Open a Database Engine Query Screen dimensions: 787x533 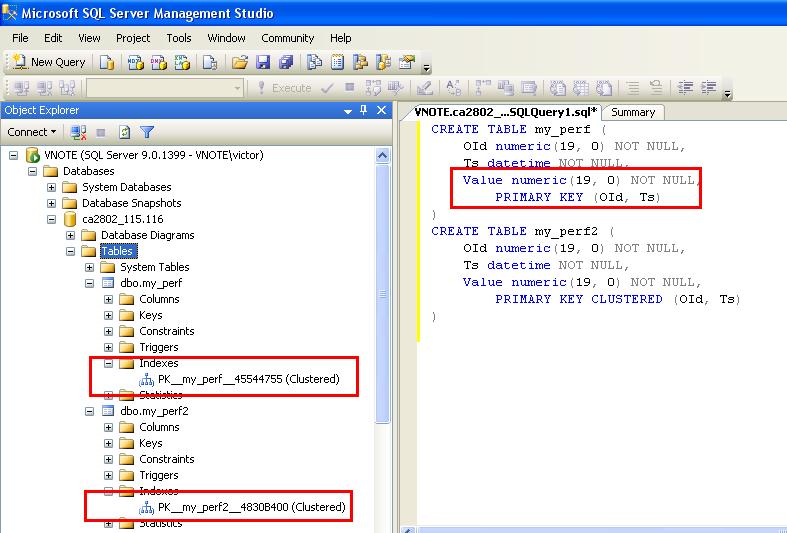pos(107,62)
